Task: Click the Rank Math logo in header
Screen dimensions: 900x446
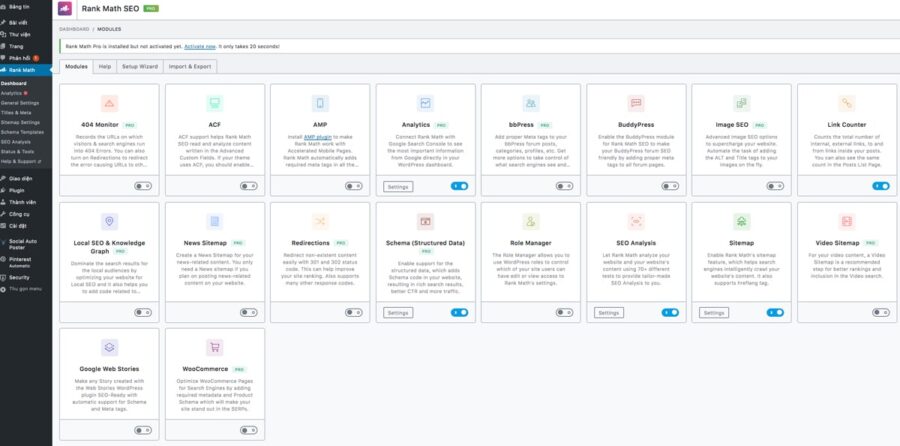Action: click(x=65, y=9)
